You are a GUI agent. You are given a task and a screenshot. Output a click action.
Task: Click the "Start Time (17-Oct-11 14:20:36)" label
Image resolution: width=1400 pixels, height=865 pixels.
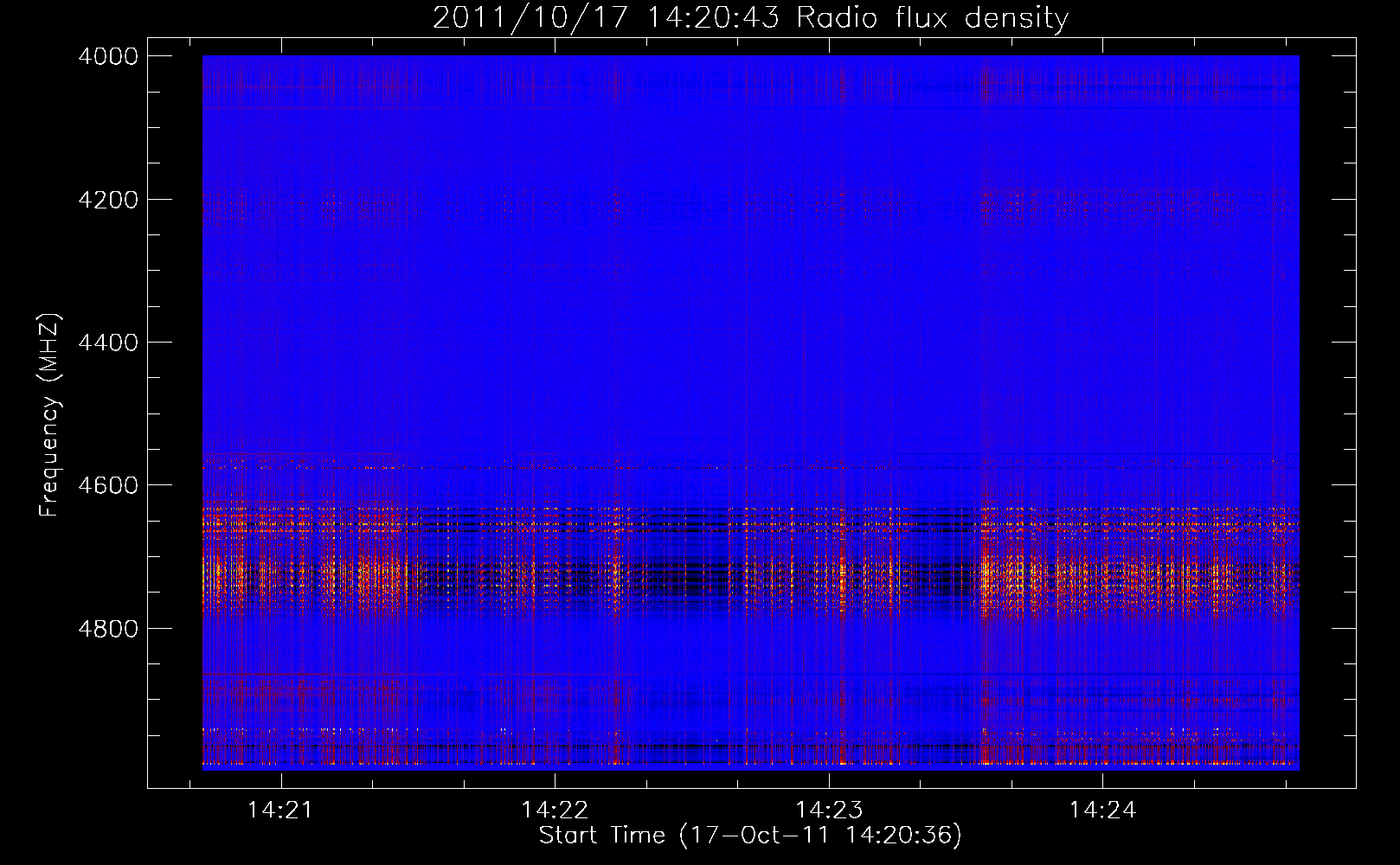click(x=750, y=836)
